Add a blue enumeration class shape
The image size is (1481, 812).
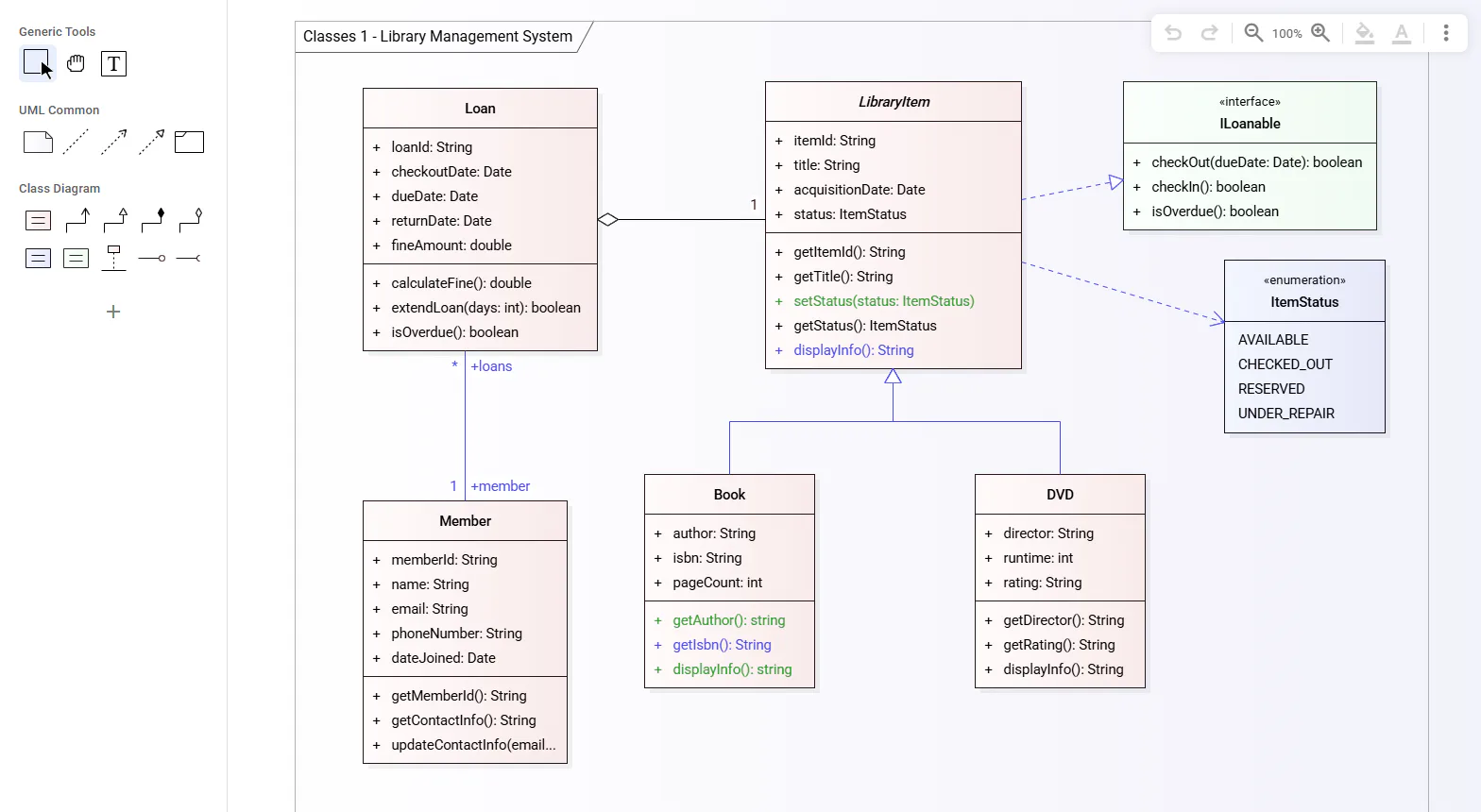coord(38,259)
